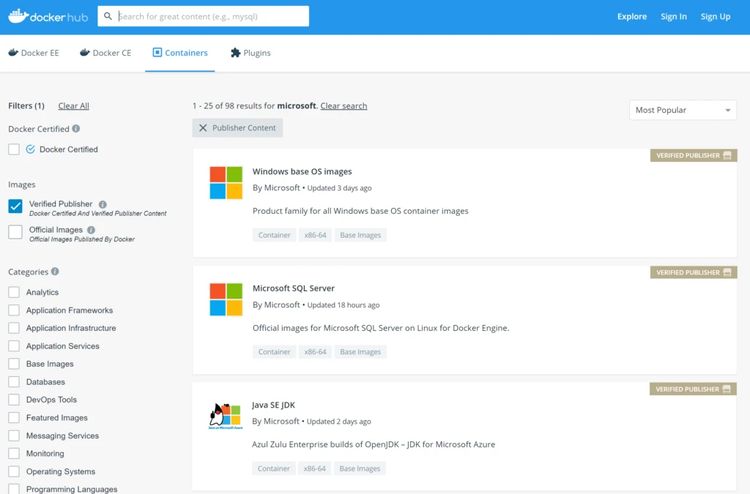Image resolution: width=750 pixels, height=494 pixels.
Task: Click the Categories info icon
Action: pyautogui.click(x=55, y=271)
